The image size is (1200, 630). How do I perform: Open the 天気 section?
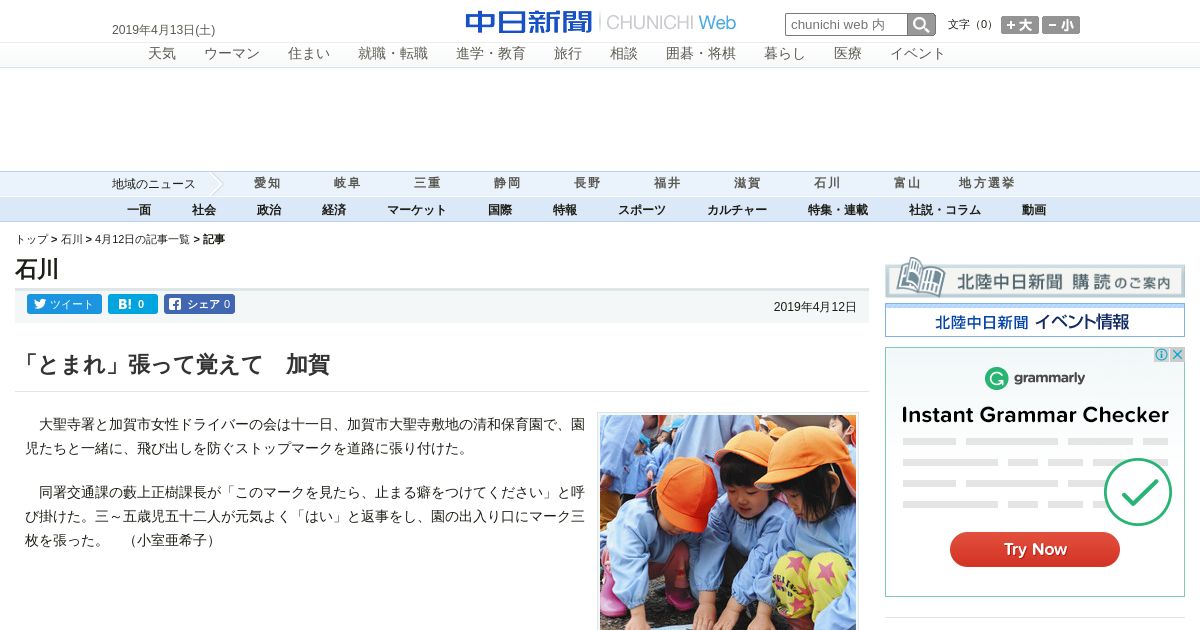[x=162, y=54]
